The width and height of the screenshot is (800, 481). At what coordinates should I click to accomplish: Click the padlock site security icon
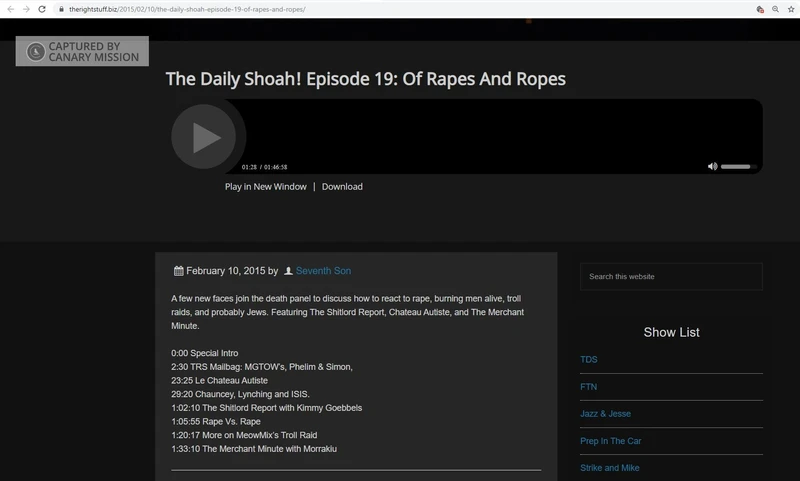[62, 8]
